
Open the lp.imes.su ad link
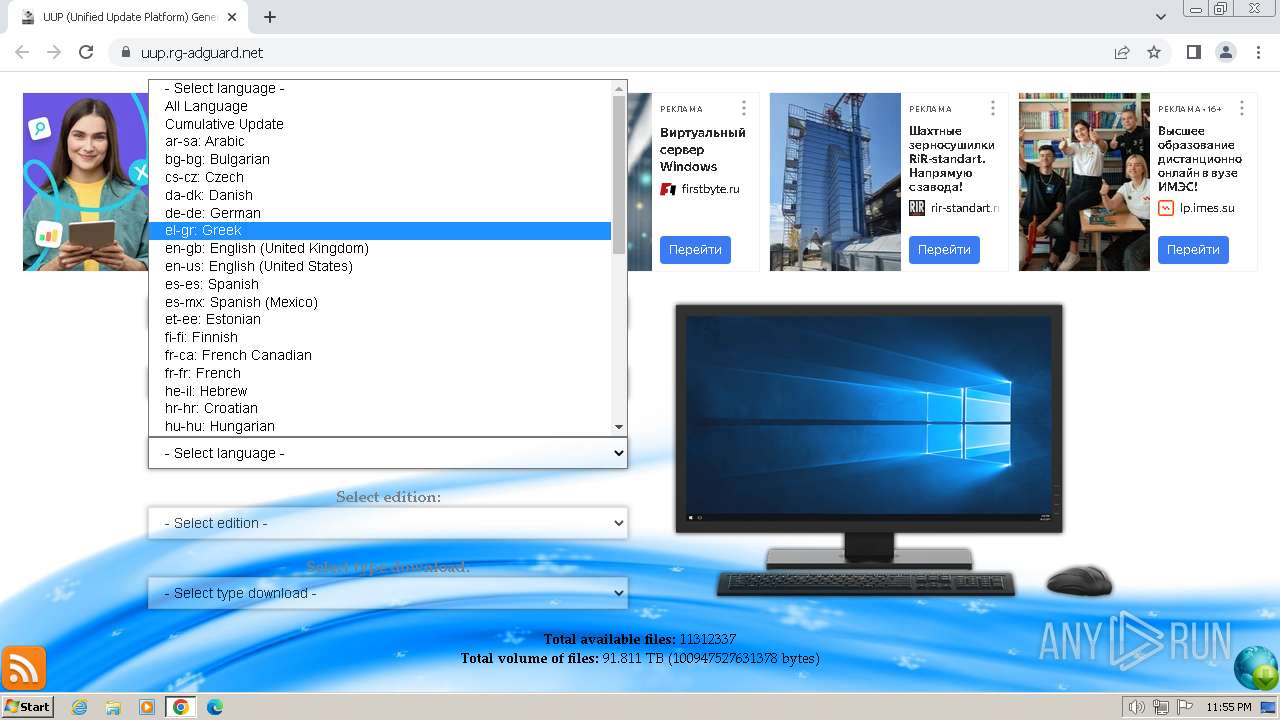(1207, 208)
